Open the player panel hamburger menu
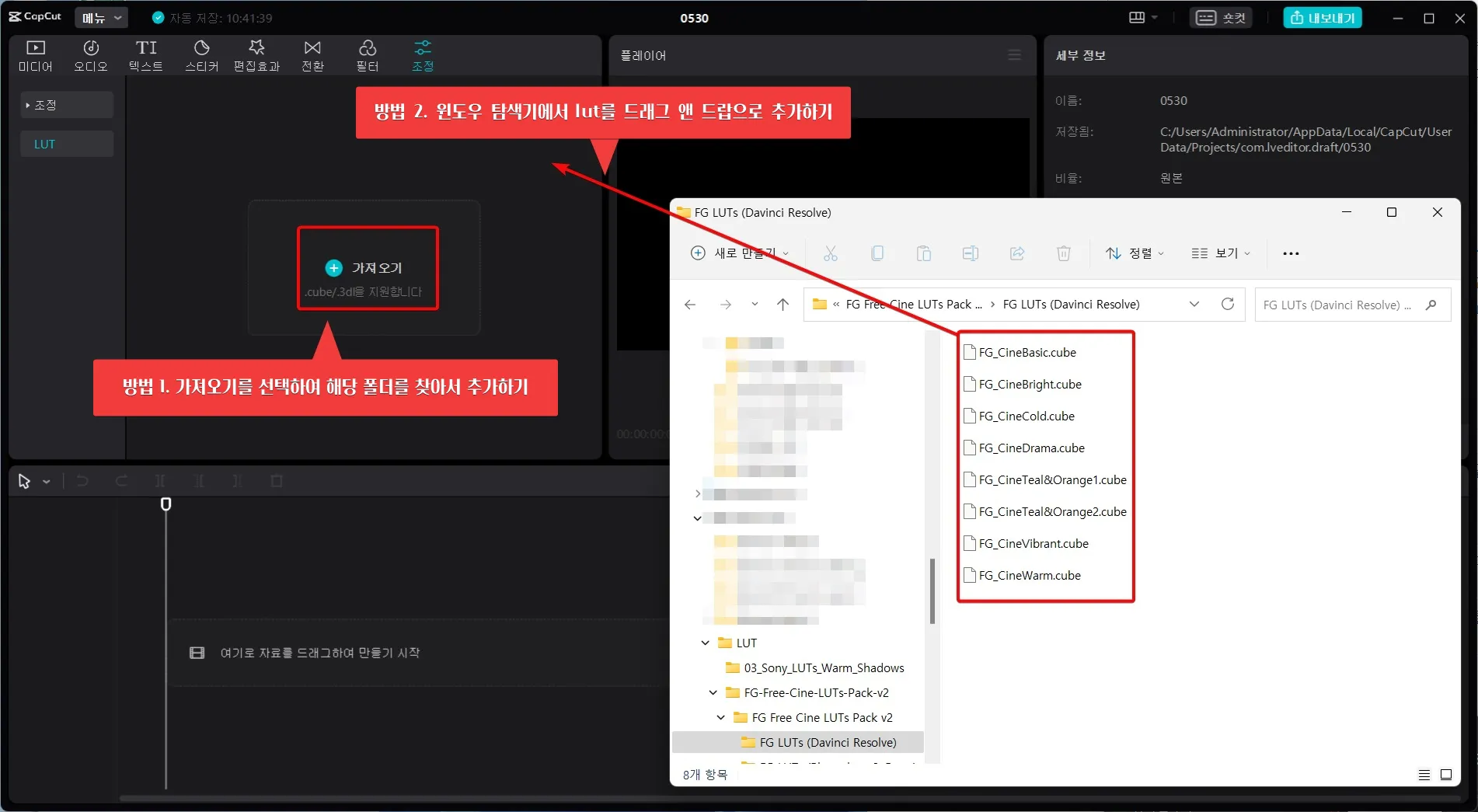The image size is (1478, 812). coord(1014,55)
